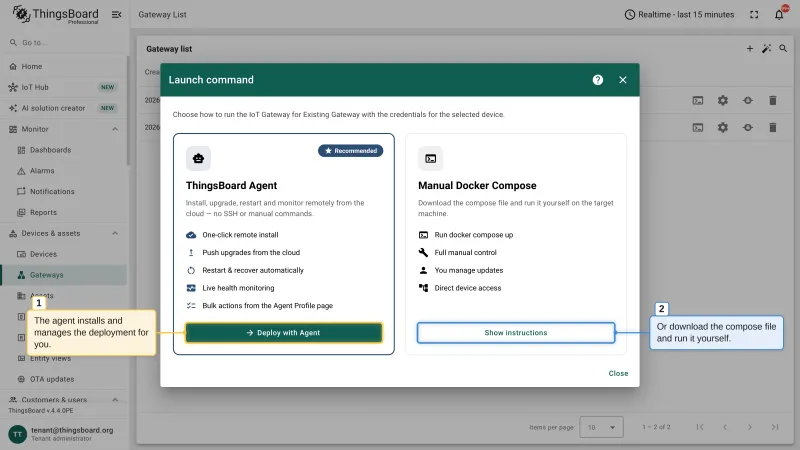Image resolution: width=800 pixels, height=450 pixels.
Task: Click the 'Live health monitoring' text
Action: [x=238, y=288]
